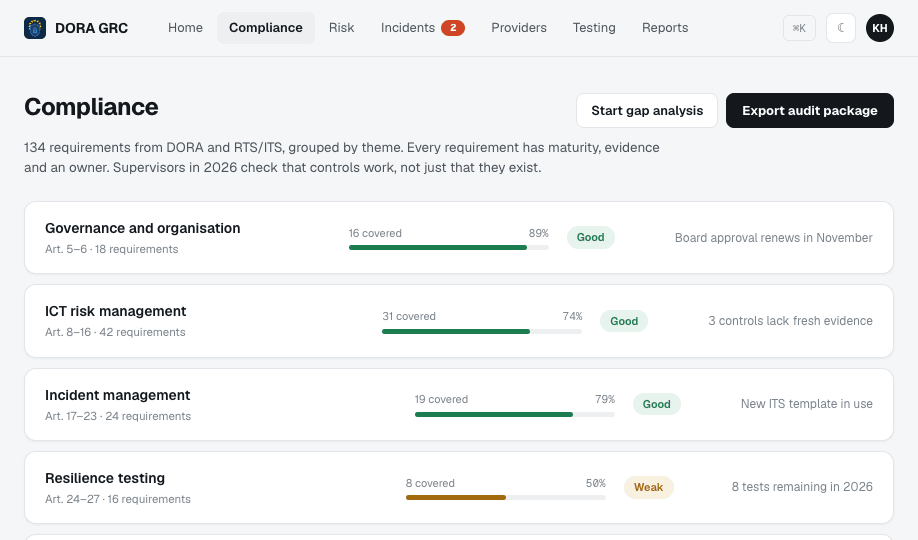918x540 pixels.
Task: Click Good badge on Governance row
Action: (590, 237)
